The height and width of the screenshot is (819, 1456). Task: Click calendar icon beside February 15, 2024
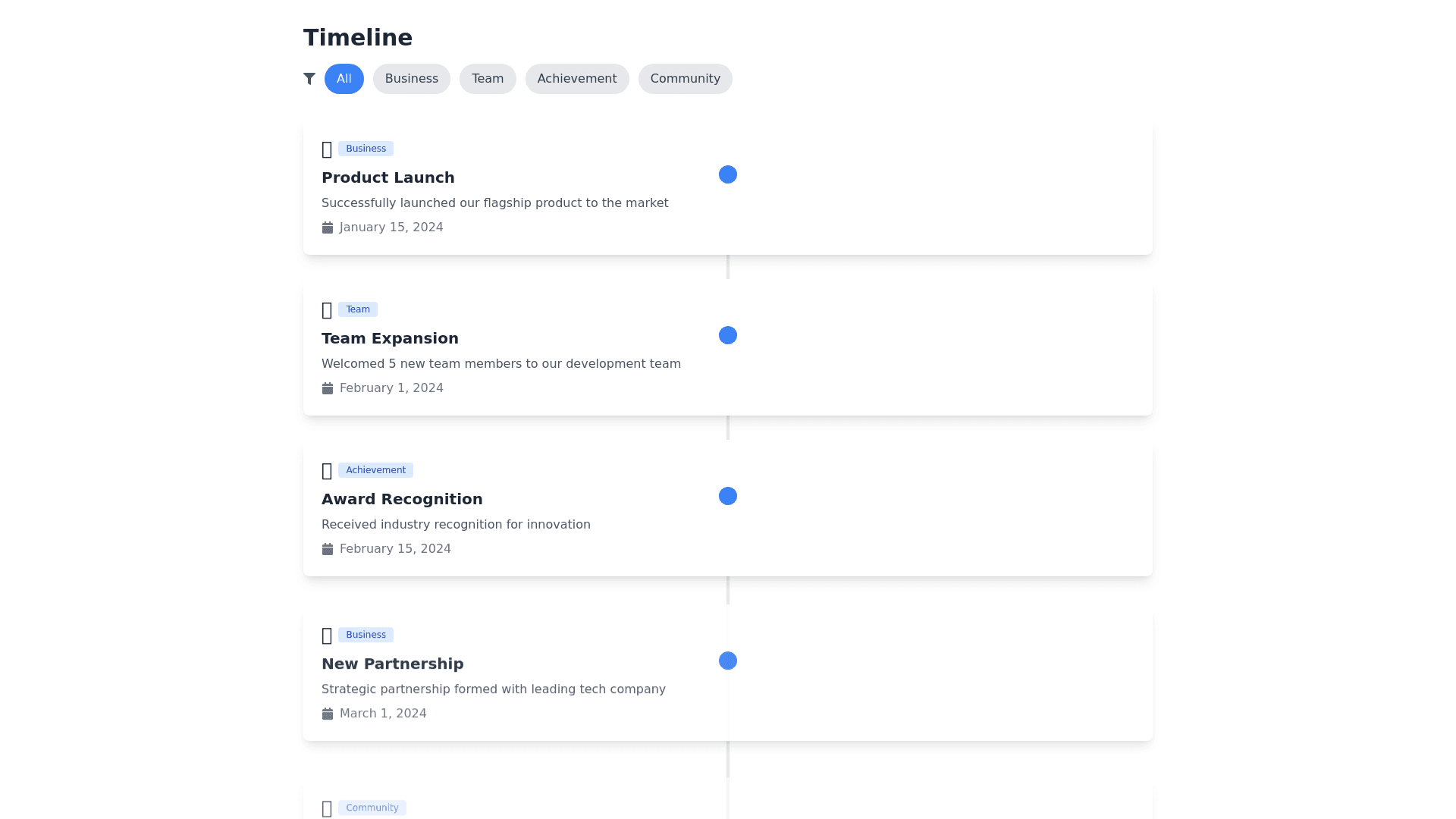328,549
